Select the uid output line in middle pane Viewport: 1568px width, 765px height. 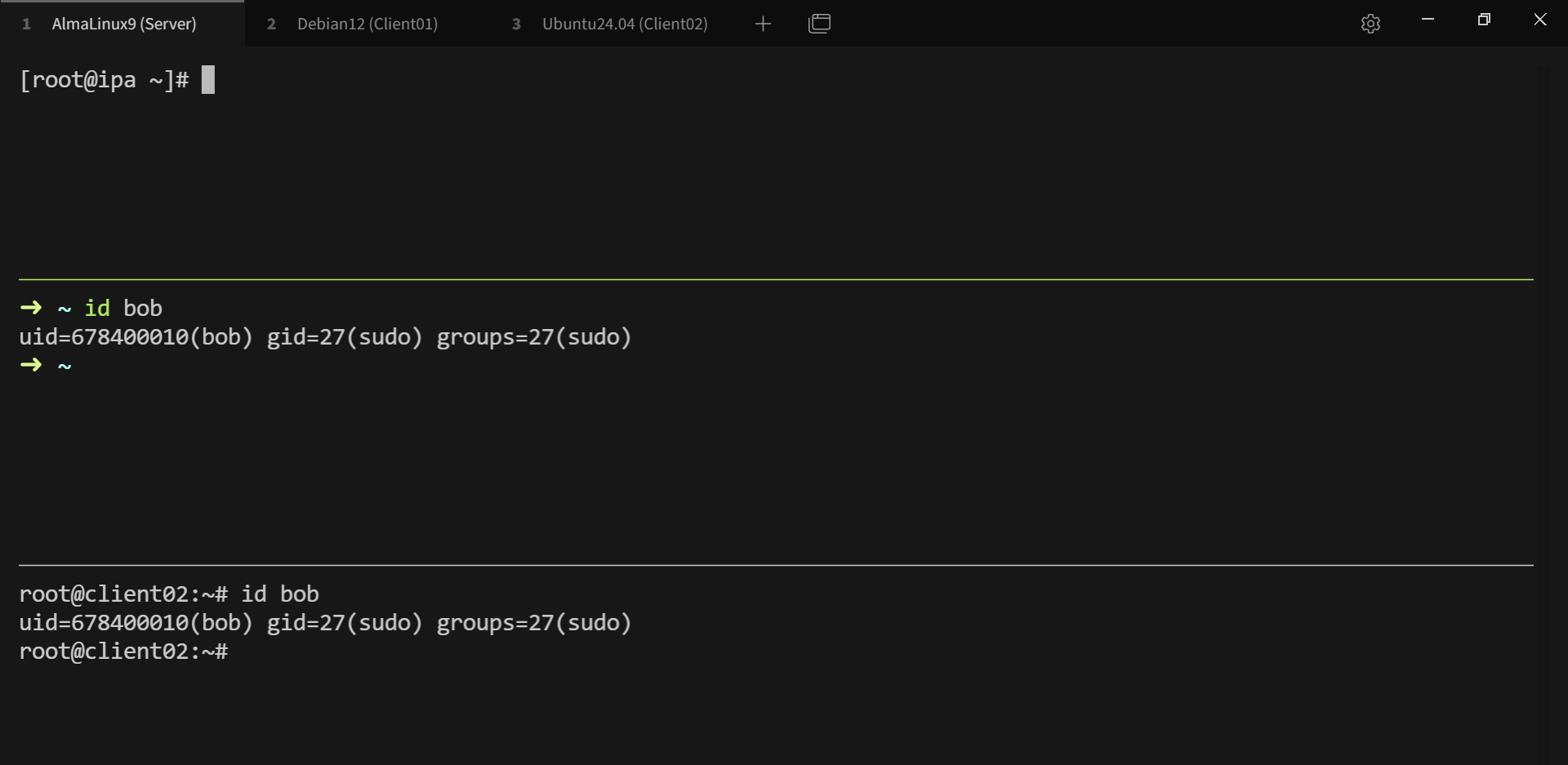(x=325, y=337)
